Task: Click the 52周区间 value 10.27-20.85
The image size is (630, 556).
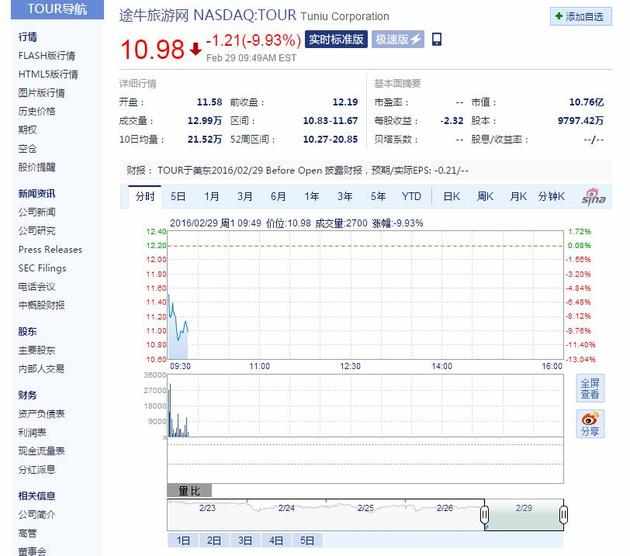Action: coord(330,139)
